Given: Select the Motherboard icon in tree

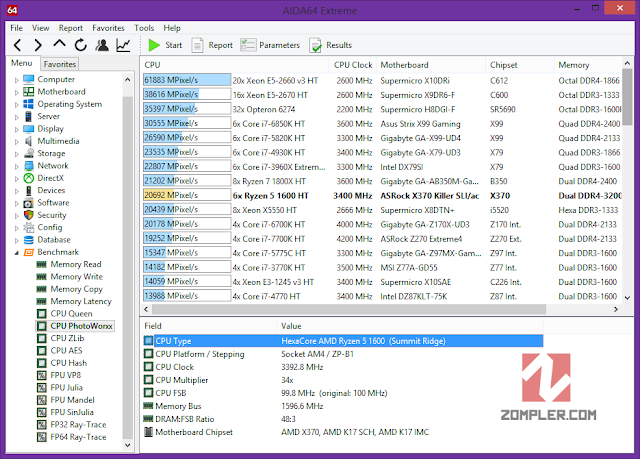Looking at the screenshot, I should click(x=29, y=91).
